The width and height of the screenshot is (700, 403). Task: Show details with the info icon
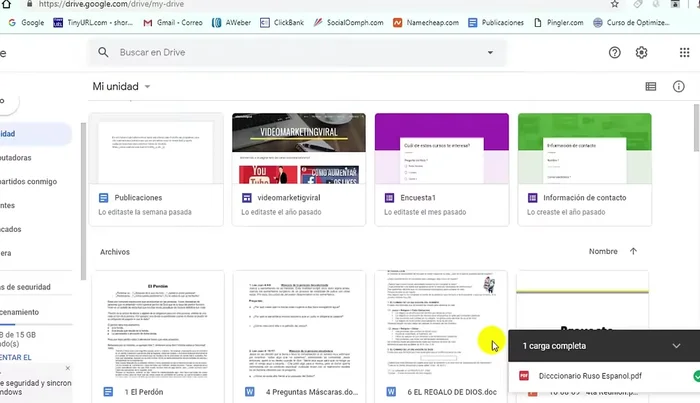[679, 87]
